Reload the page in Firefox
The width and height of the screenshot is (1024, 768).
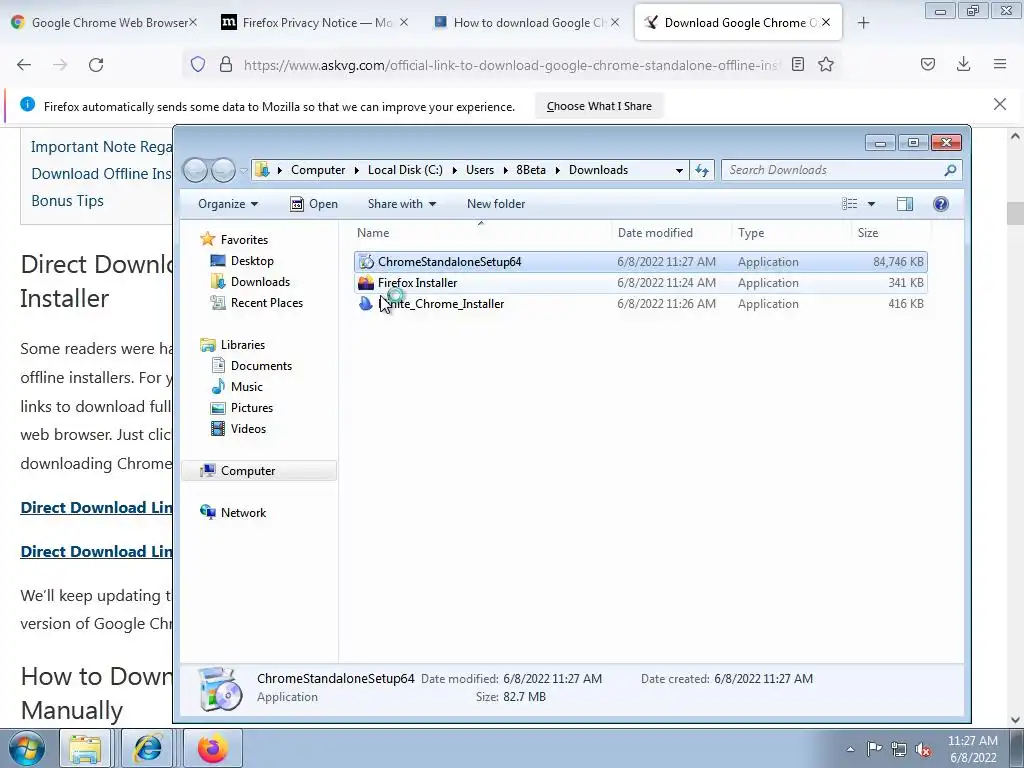(96, 65)
